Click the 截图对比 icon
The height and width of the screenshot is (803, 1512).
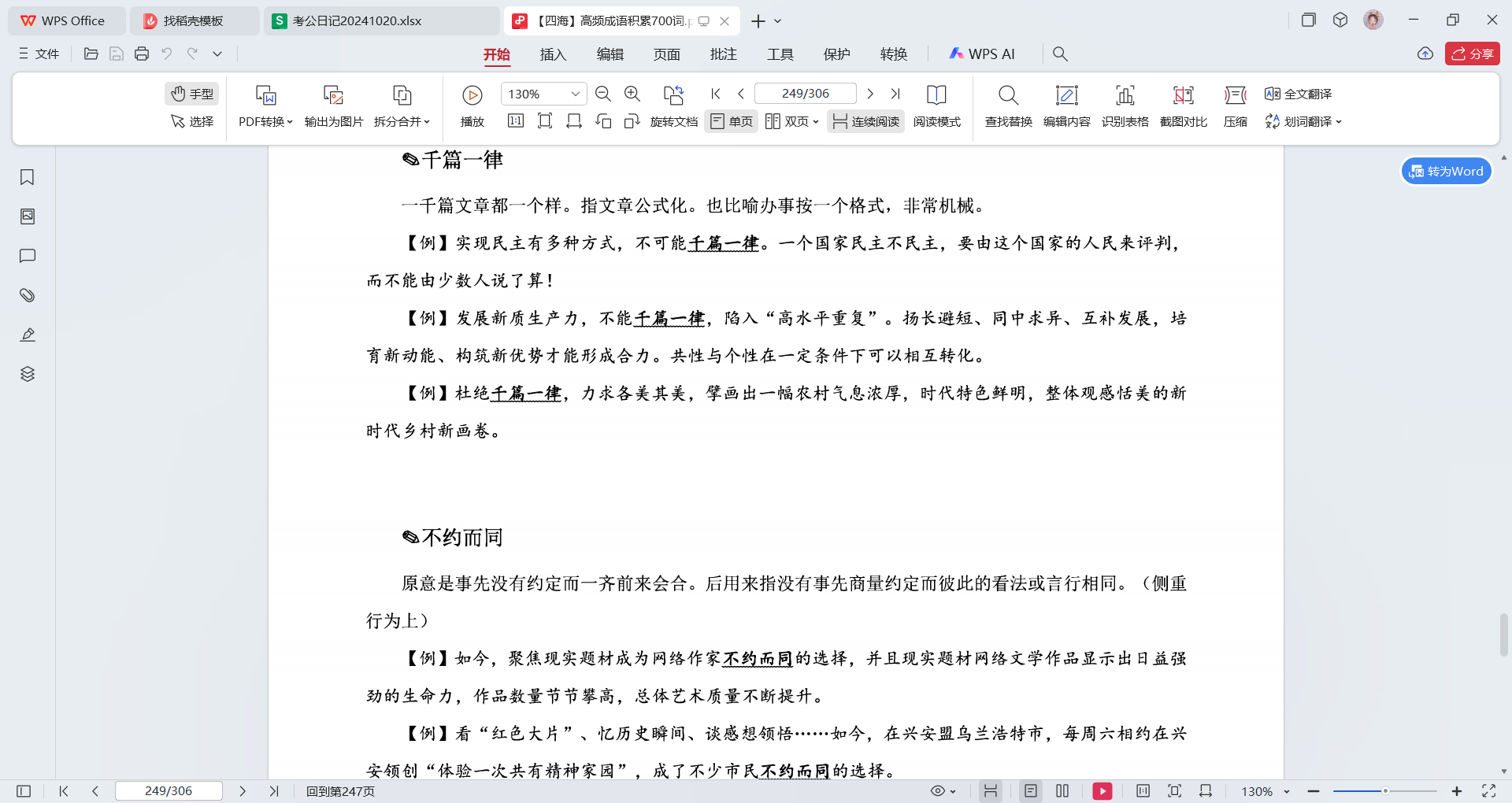point(1183,95)
